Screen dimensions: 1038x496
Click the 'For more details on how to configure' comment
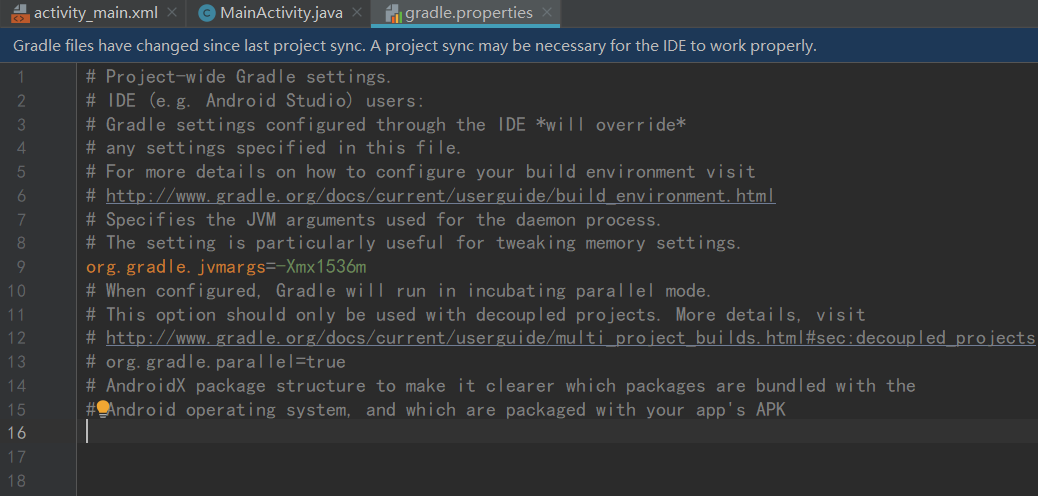pos(420,172)
